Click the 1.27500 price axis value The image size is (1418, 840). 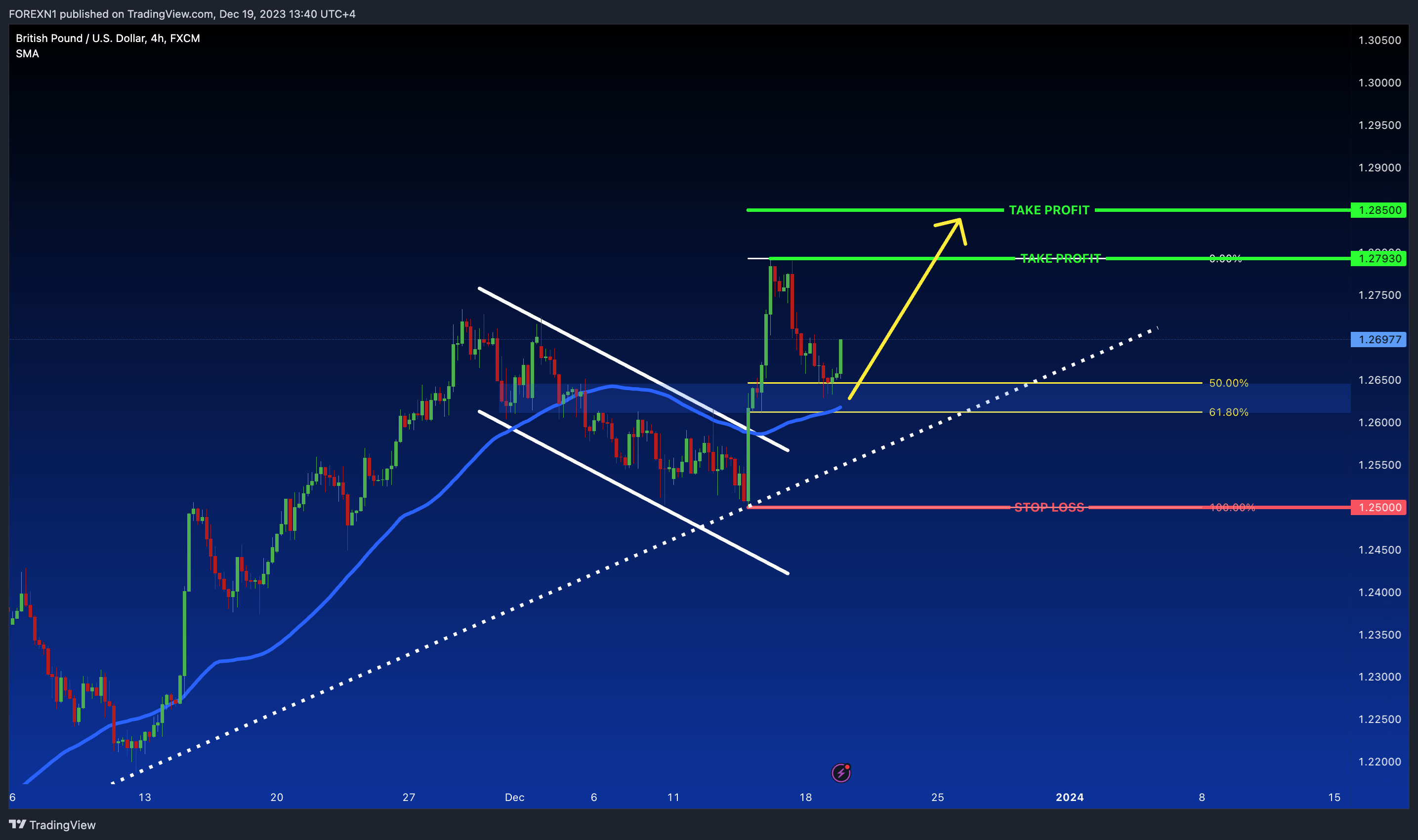(x=1379, y=295)
